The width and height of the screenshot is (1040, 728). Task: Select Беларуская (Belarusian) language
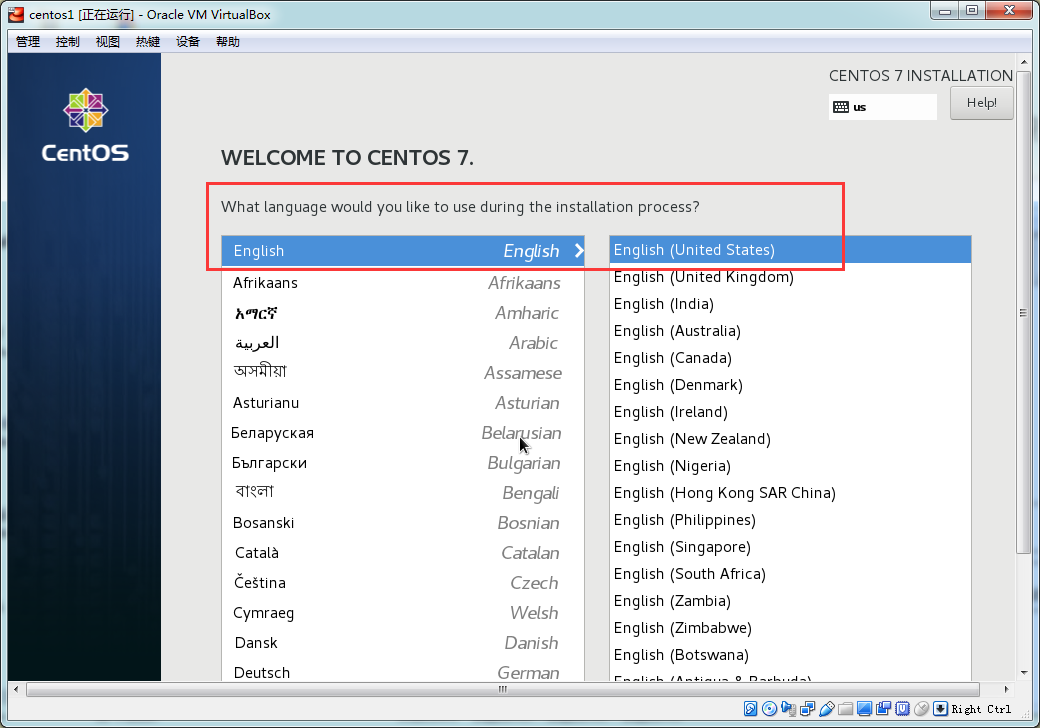pyautogui.click(x=403, y=433)
